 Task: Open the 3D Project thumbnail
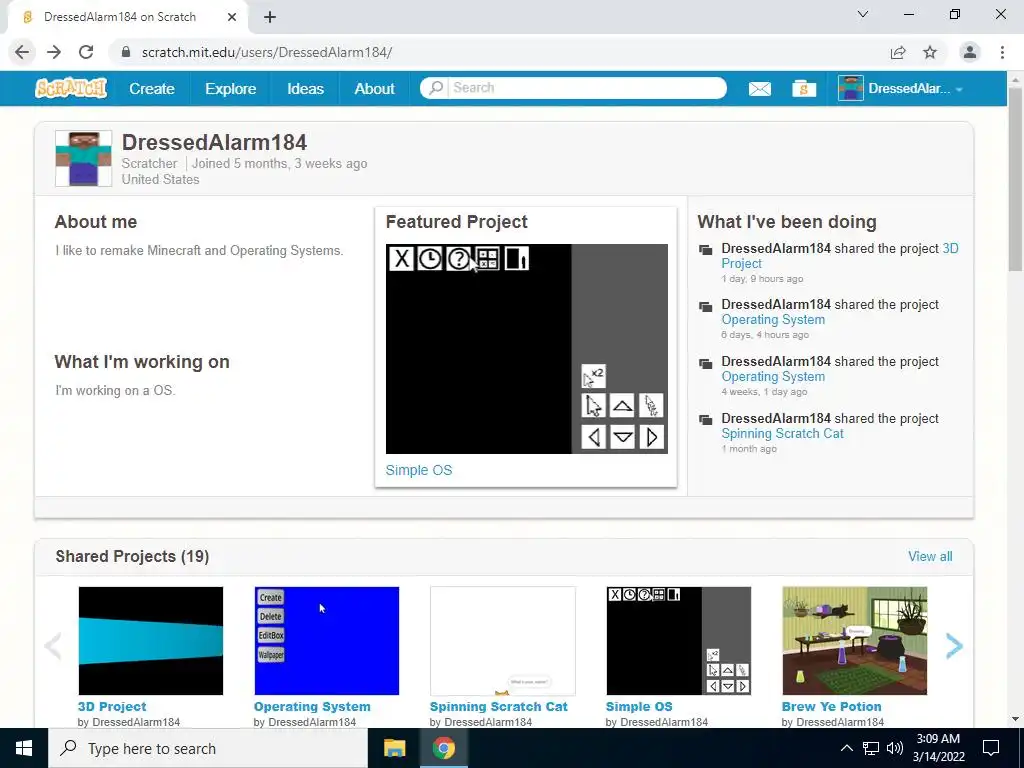[x=151, y=641]
